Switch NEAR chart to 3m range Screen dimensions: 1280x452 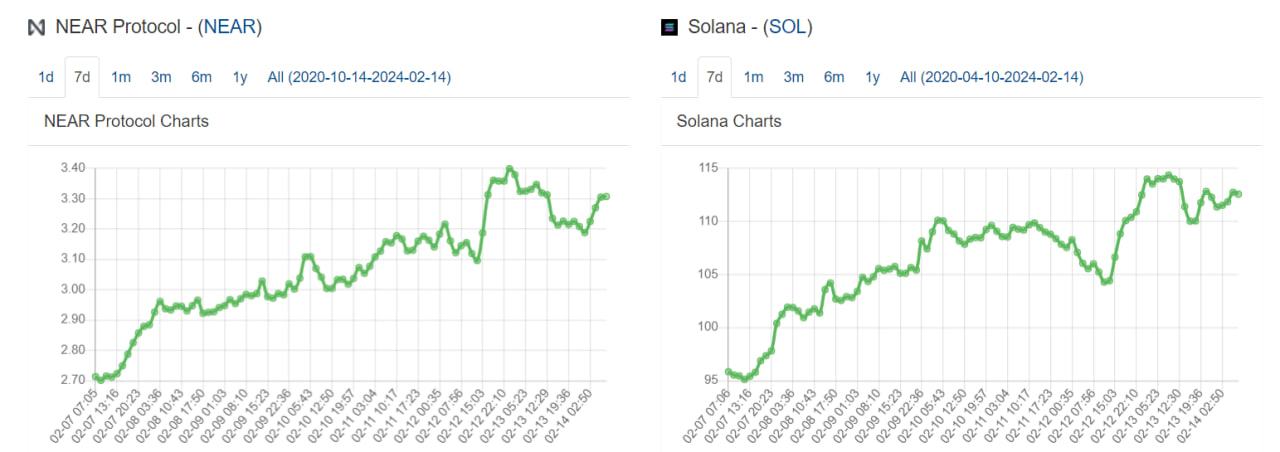(x=161, y=77)
